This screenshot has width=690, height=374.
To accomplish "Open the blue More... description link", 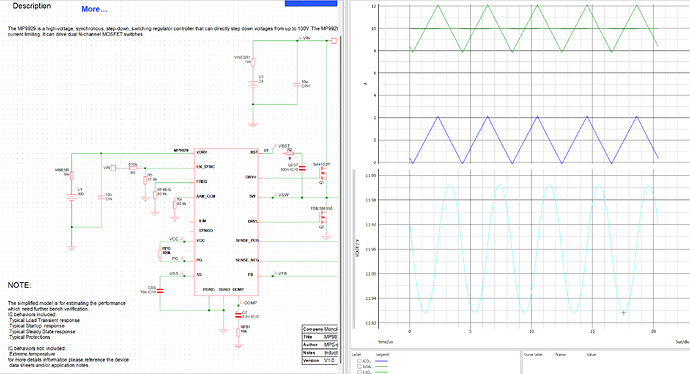I will coord(94,9).
